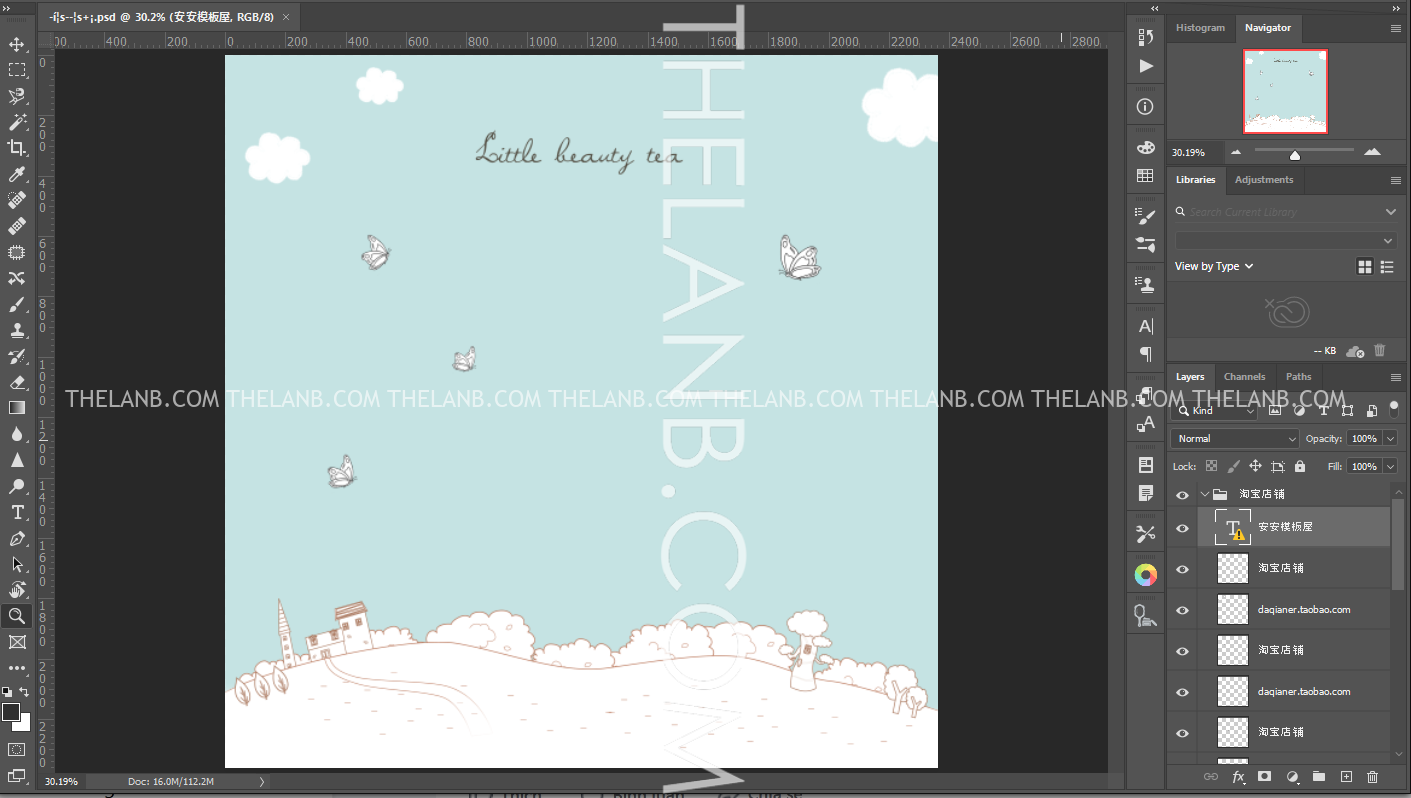Open the History panel icon
Screen dimensions: 1411x798
(1146, 37)
